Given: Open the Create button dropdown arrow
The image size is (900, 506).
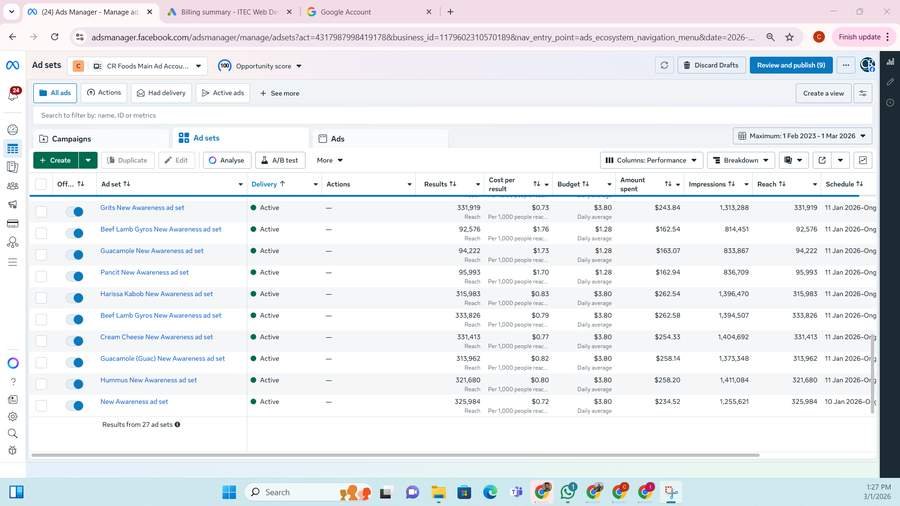Looking at the screenshot, I should tap(88, 160).
